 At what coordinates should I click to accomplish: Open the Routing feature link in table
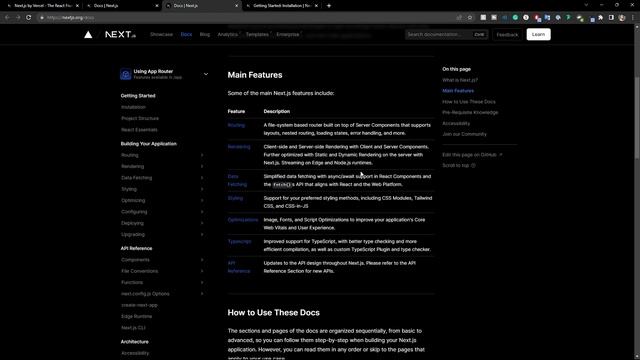point(236,125)
